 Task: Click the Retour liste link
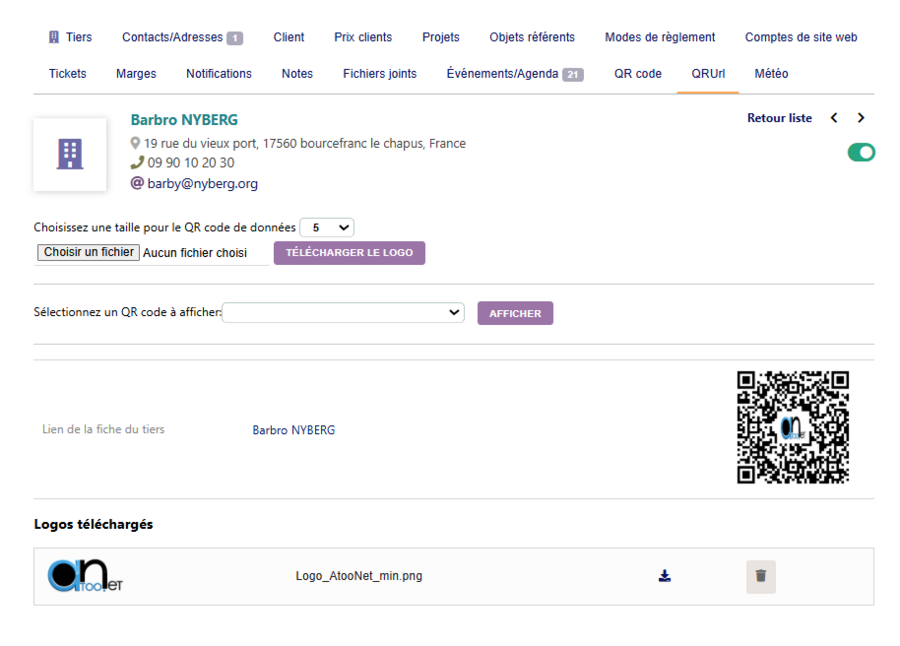click(x=779, y=117)
